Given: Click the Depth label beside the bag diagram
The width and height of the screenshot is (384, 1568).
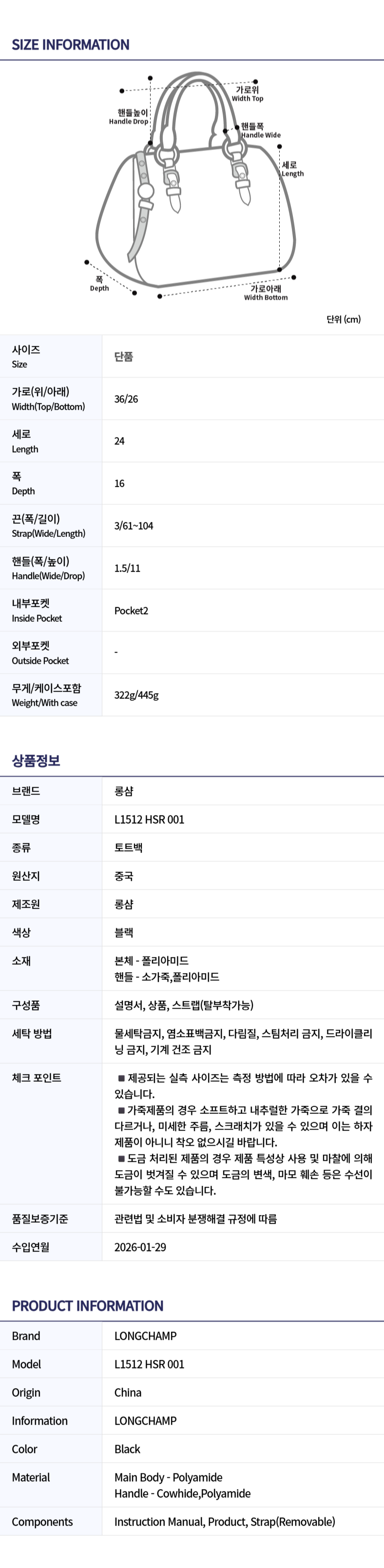Looking at the screenshot, I should tap(99, 284).
